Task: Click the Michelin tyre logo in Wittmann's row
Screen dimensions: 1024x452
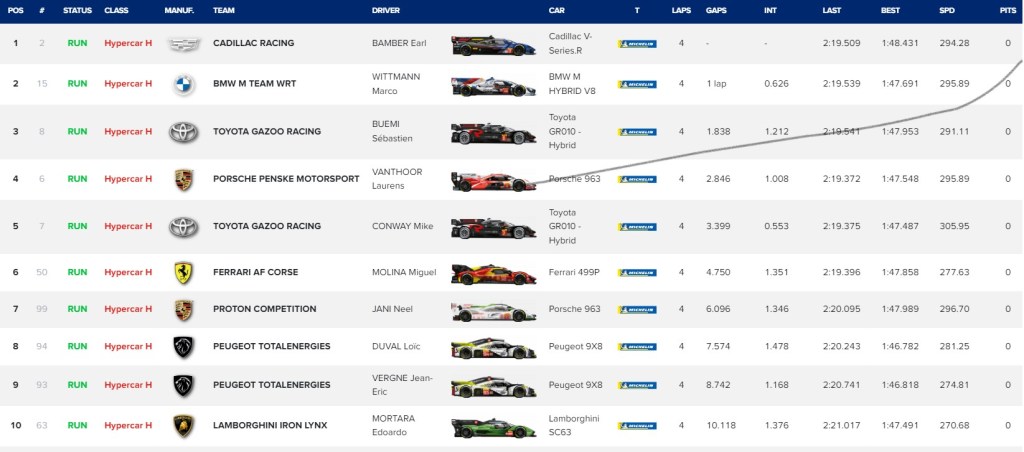Action: (637, 84)
